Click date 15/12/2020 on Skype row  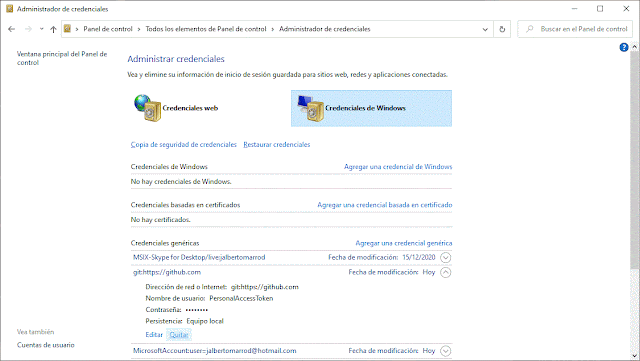(419, 257)
